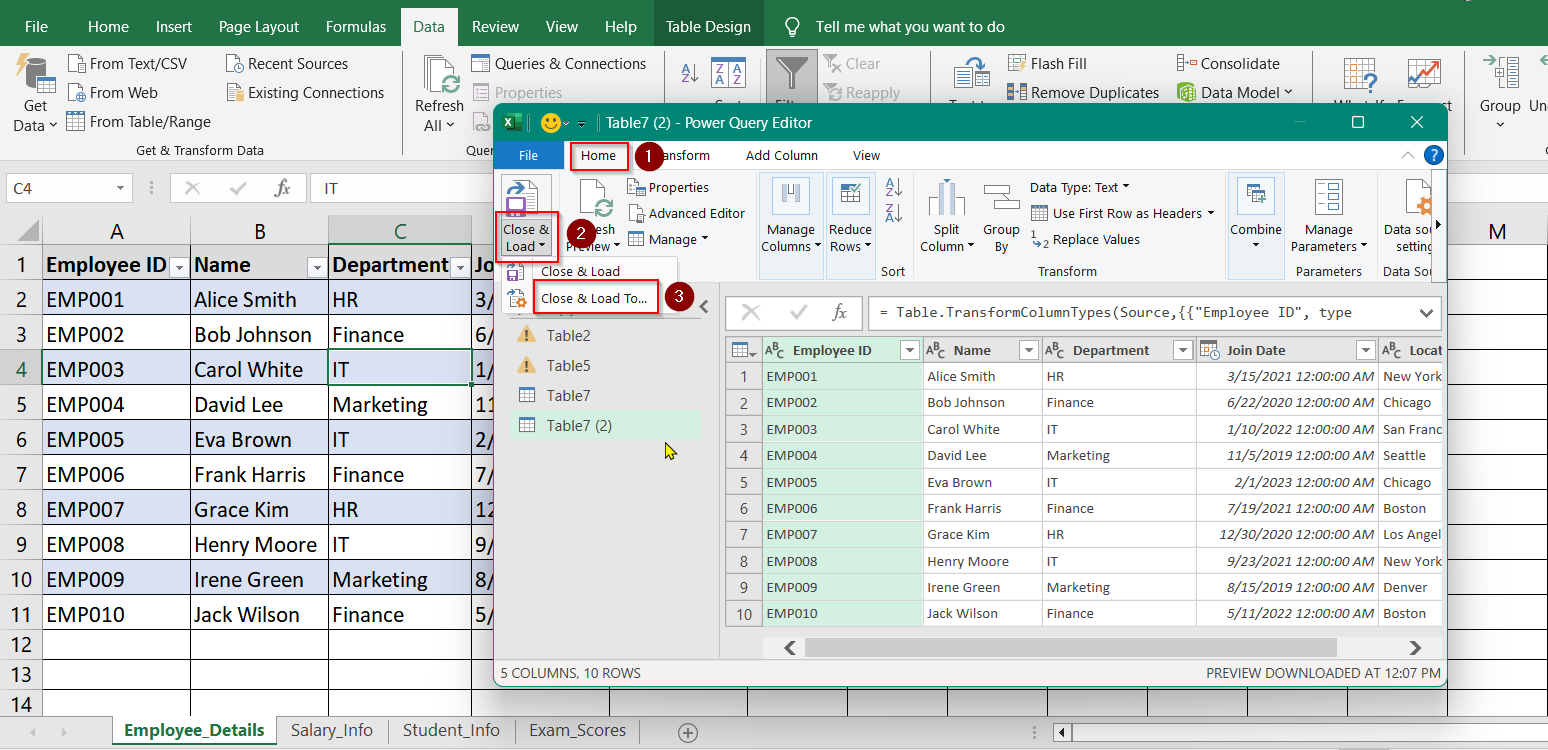This screenshot has height=750, width=1548.
Task: Open the File tab in Power Query
Action: (529, 155)
